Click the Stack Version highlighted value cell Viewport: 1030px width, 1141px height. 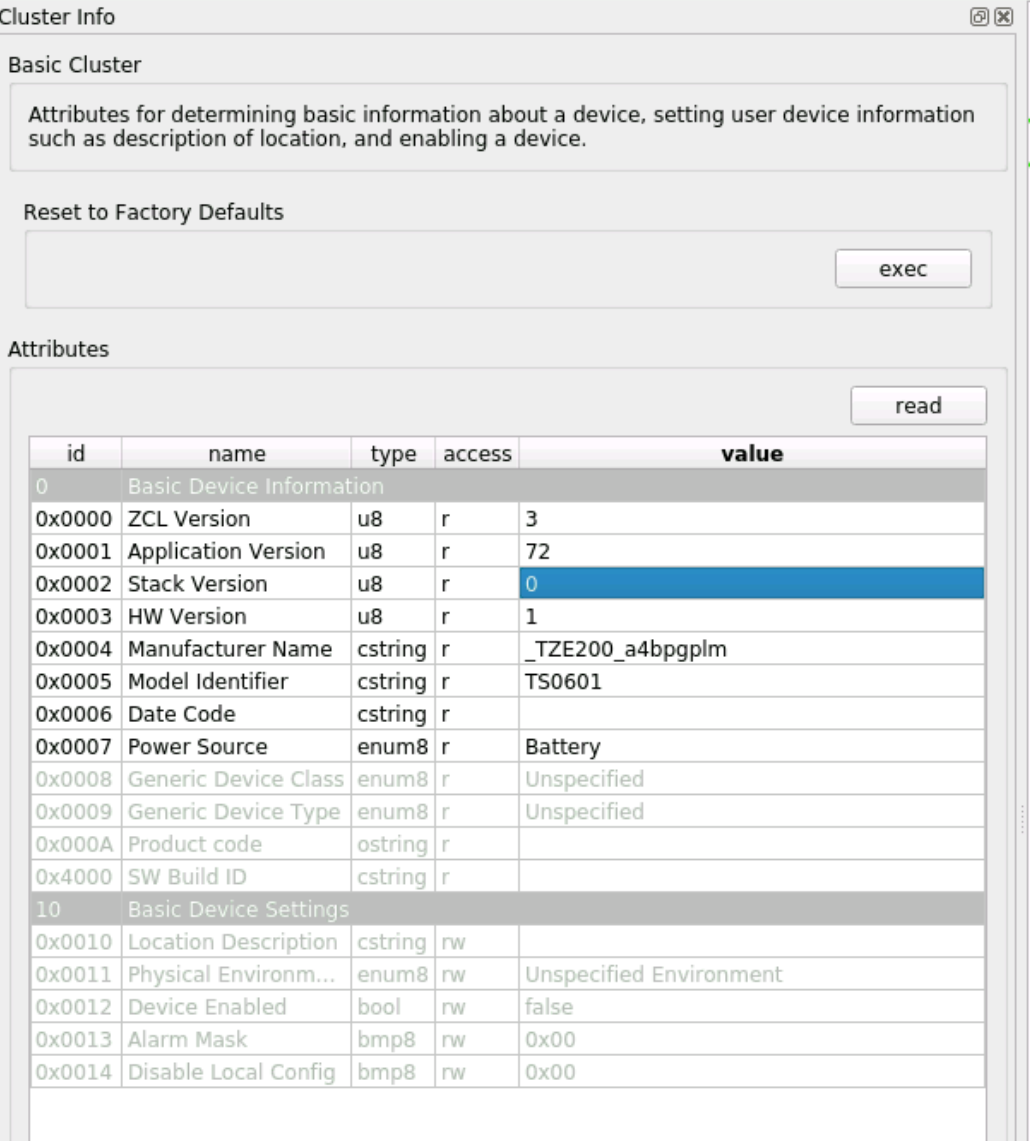752,584
